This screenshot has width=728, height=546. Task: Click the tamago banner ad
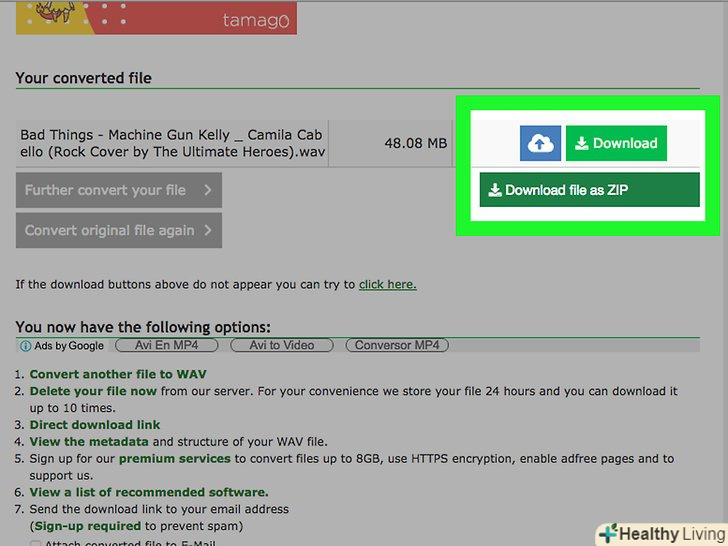[x=156, y=18]
